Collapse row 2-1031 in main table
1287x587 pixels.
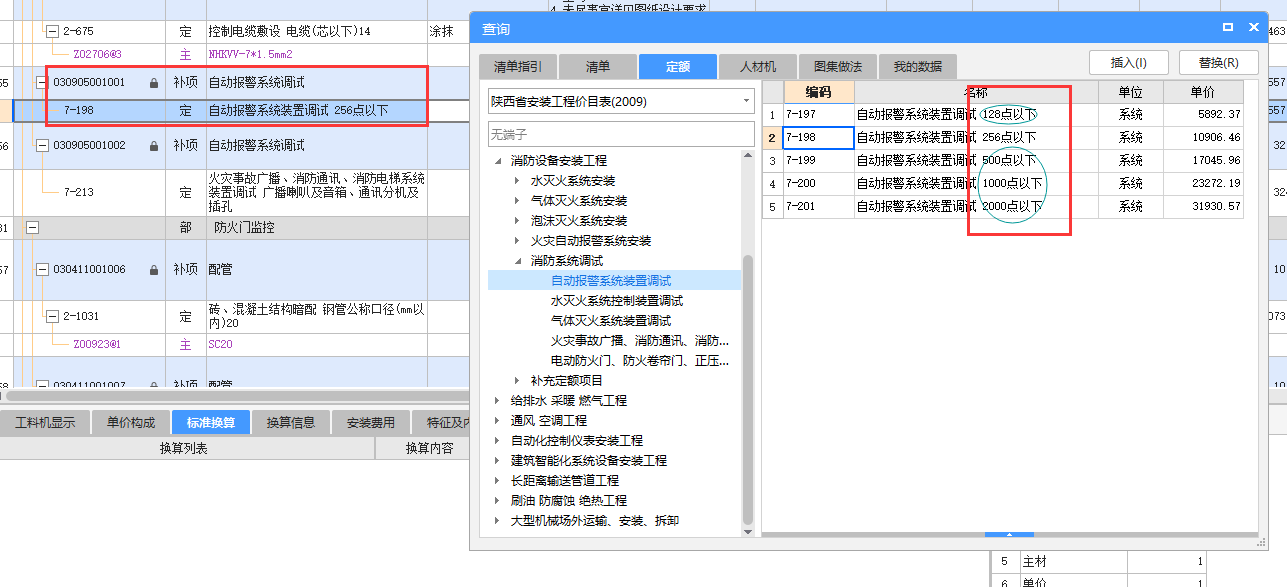[53, 317]
